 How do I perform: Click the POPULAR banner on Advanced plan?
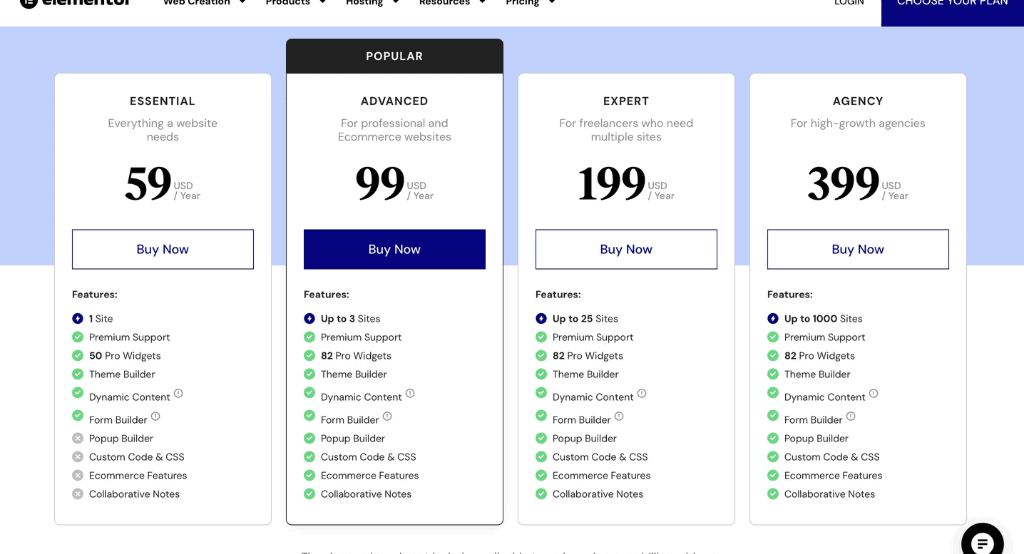(x=394, y=56)
